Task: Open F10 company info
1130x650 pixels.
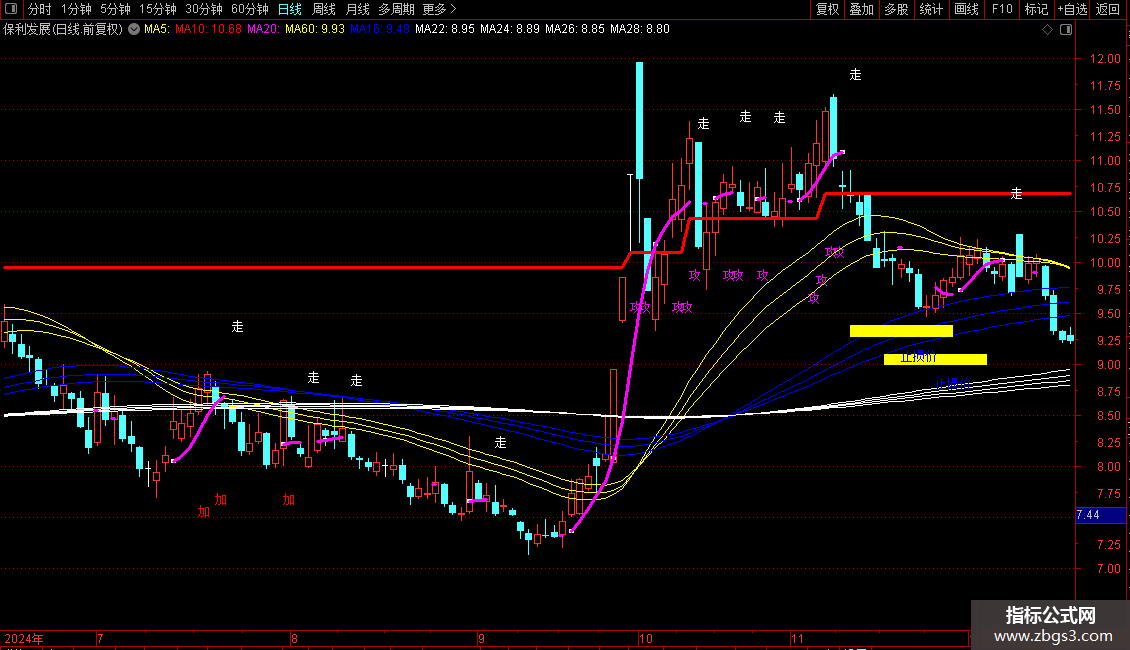Action: click(1002, 9)
